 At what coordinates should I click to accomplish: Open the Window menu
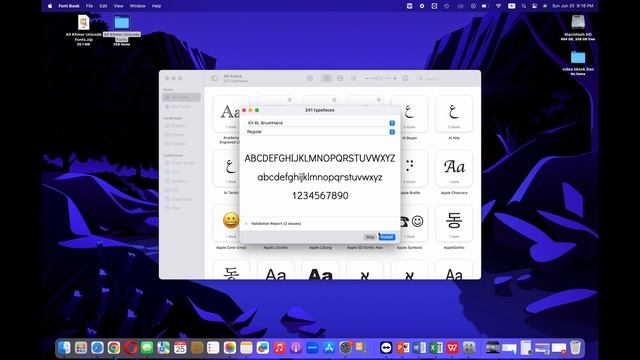[138, 6]
